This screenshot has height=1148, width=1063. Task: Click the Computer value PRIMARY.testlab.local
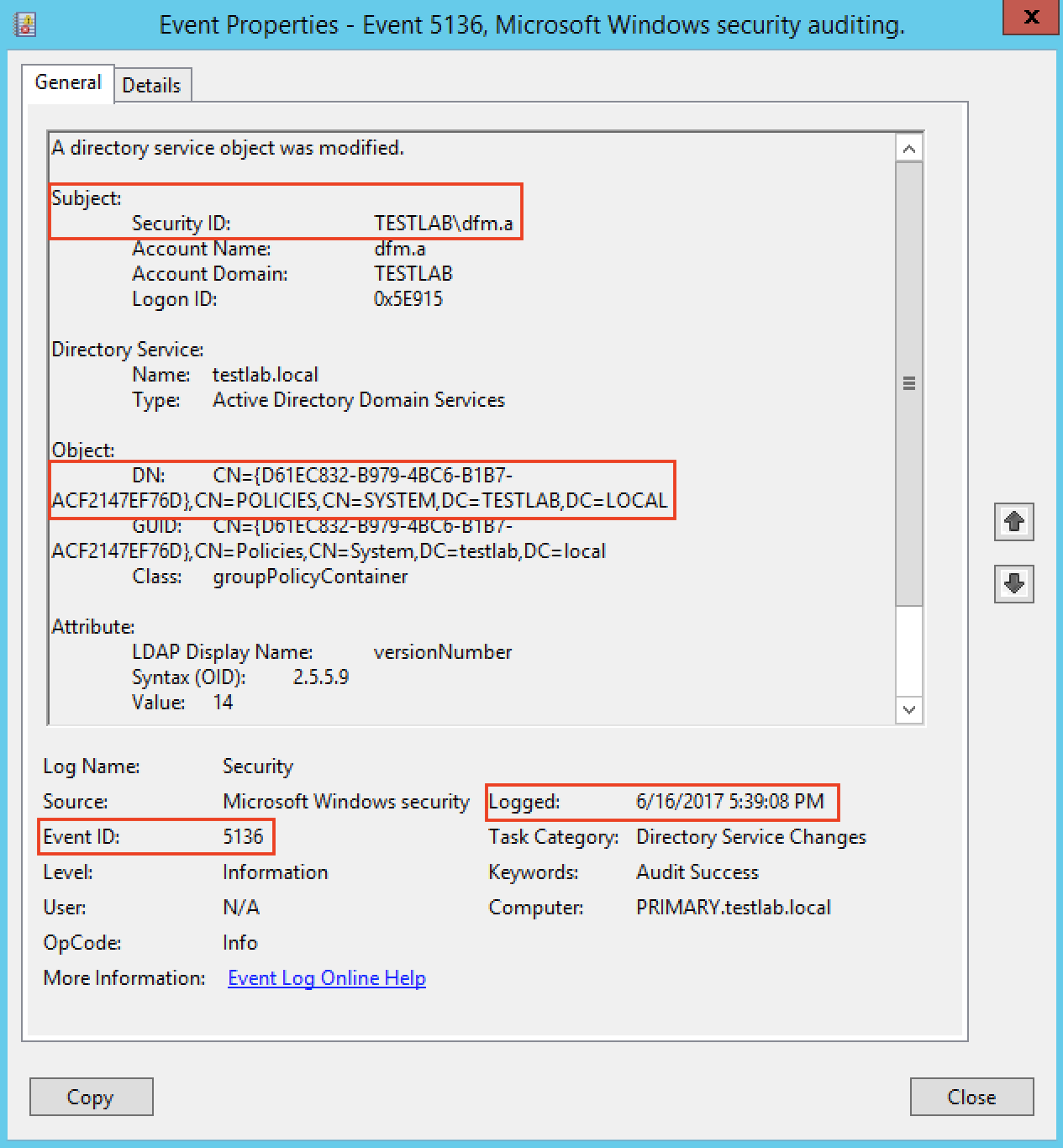[733, 908]
